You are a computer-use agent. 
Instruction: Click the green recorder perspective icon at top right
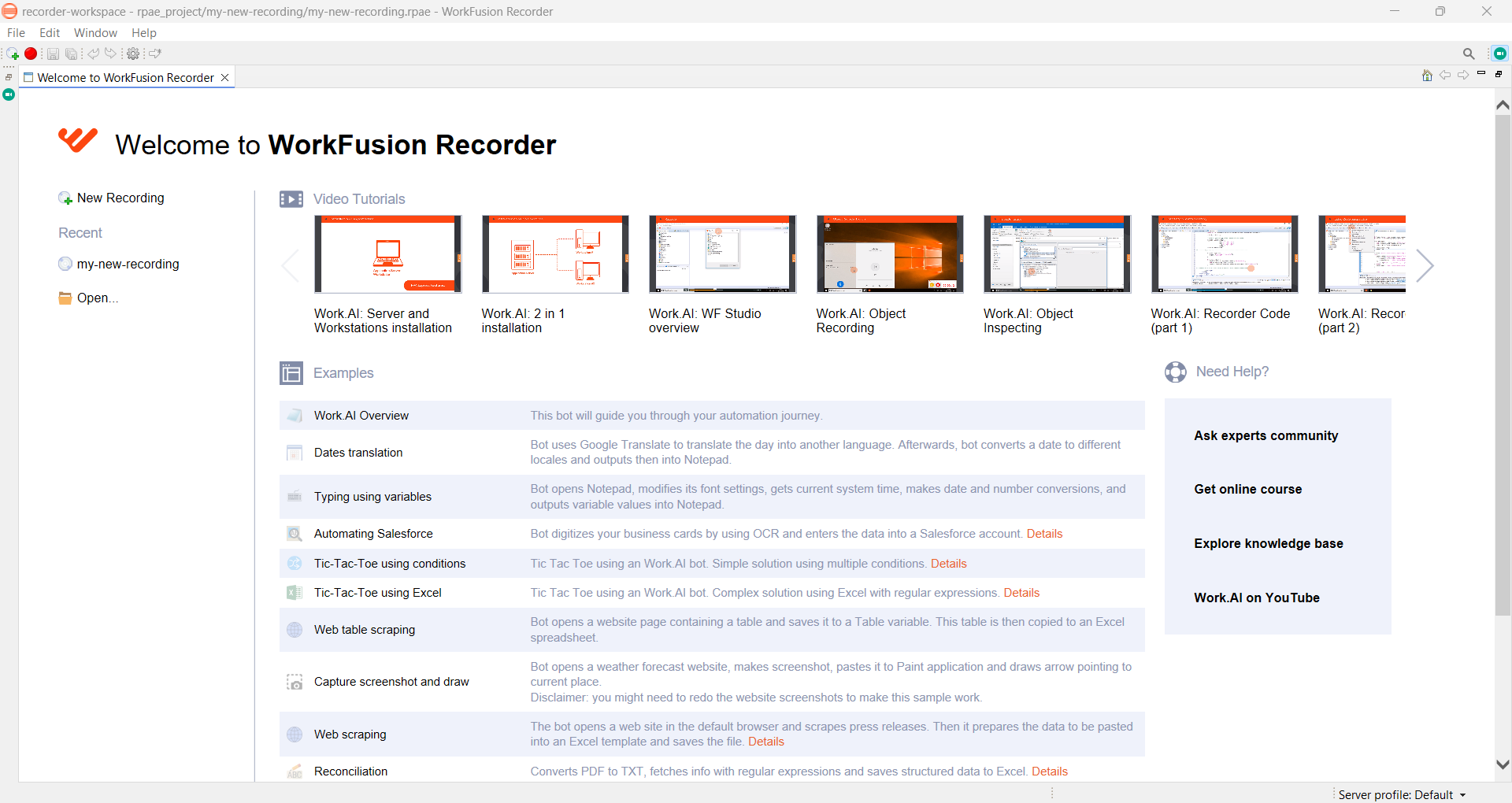[1500, 54]
